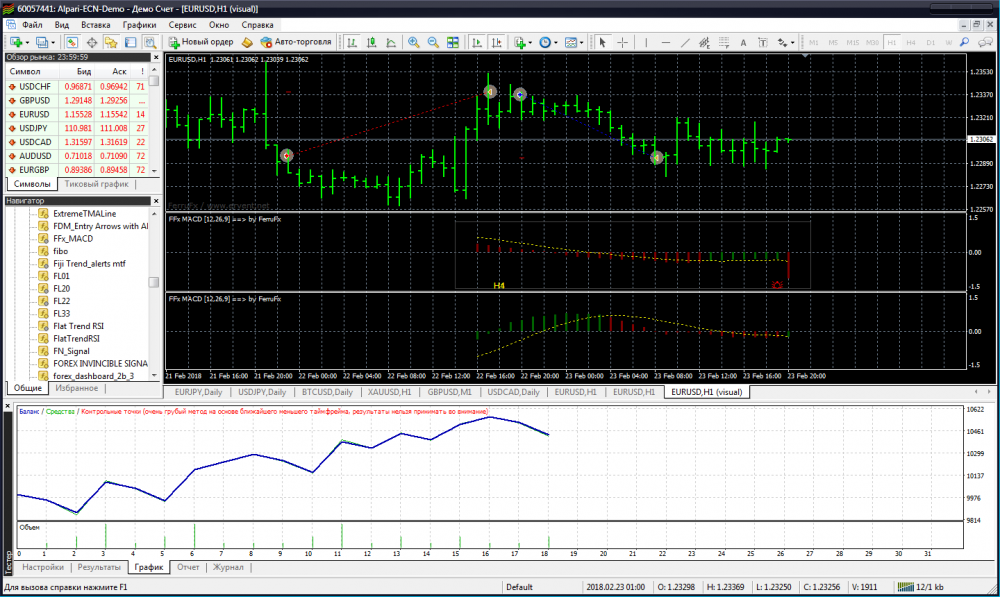This screenshot has width=1000, height=597.
Task: Switch chart to candlesticks icon
Action: click(371, 42)
